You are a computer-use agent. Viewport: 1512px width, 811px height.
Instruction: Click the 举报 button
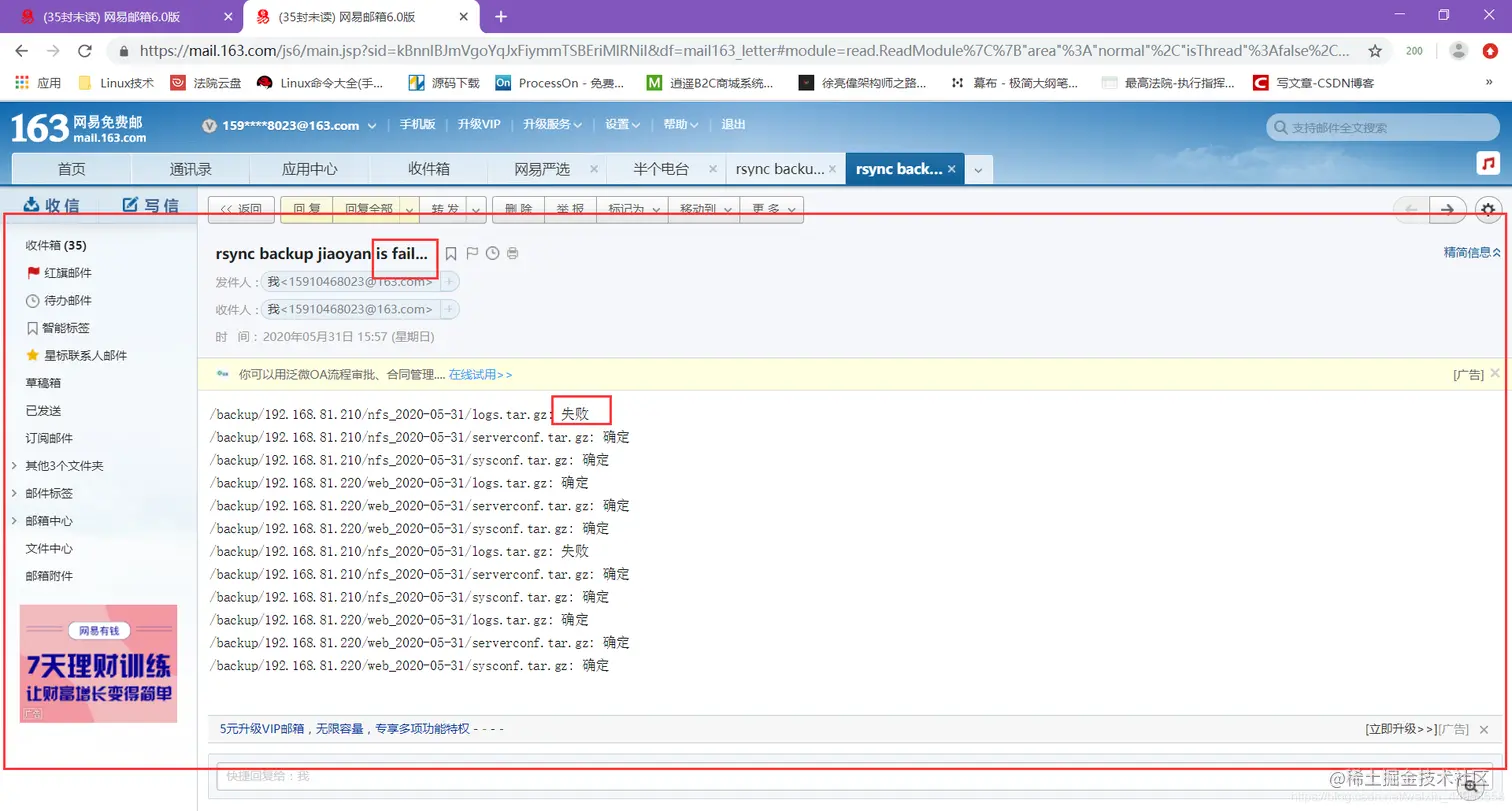click(x=570, y=209)
